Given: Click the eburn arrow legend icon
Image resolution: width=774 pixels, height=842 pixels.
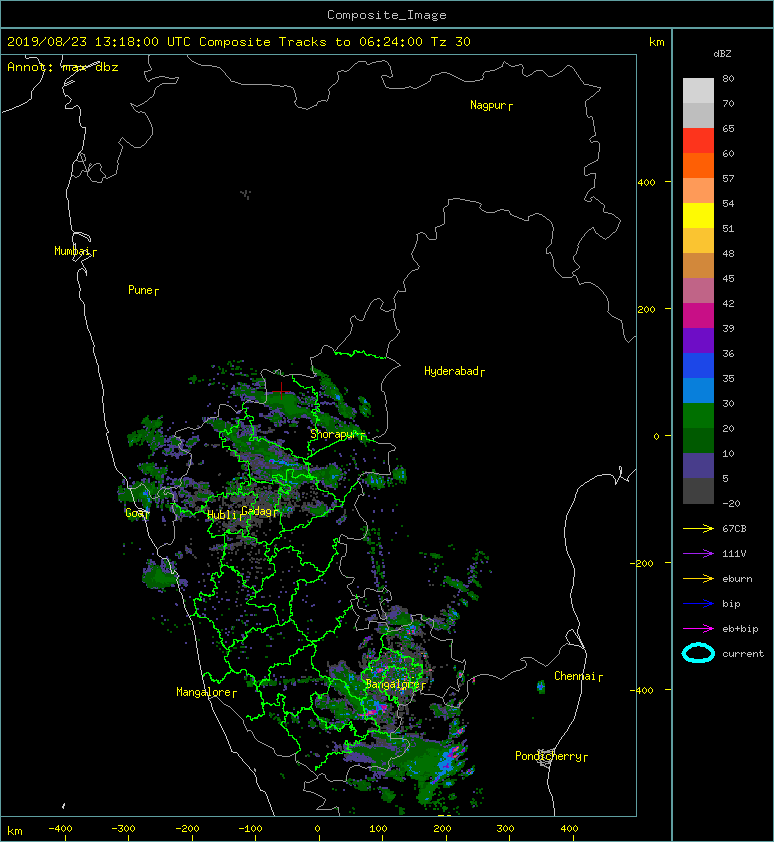Looking at the screenshot, I should click(x=698, y=578).
